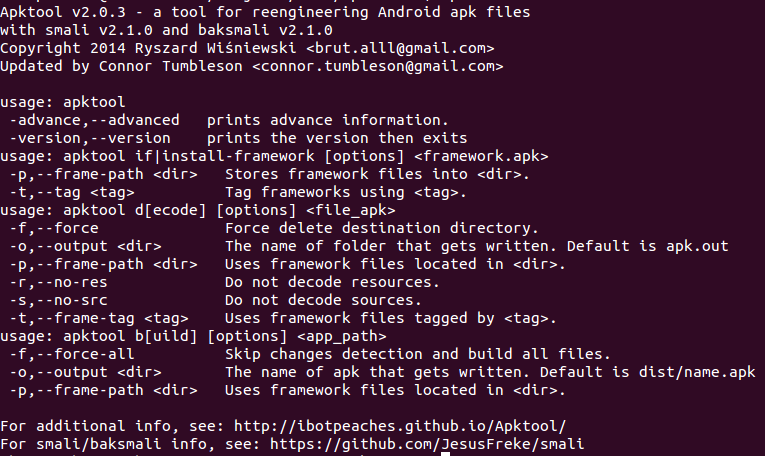The image size is (765, 456).
Task: Click the 'Default is apk.out' text
Action: 647,246
